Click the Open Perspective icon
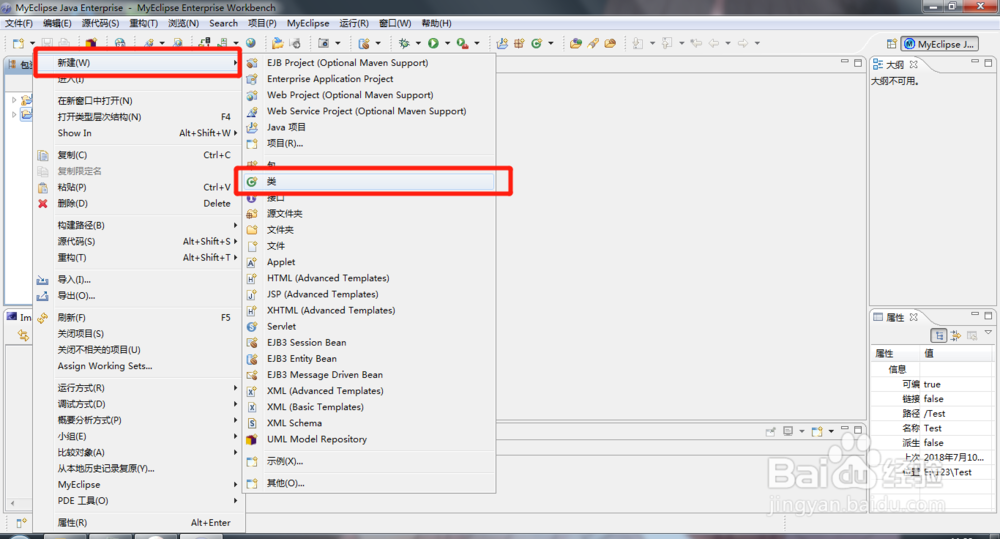This screenshot has height=539, width=1000. tap(892, 44)
